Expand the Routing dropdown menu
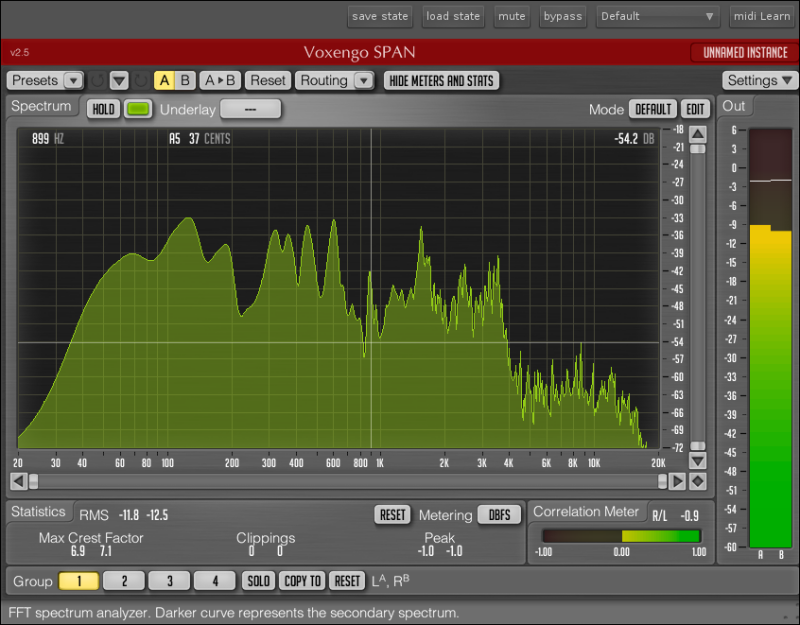 pyautogui.click(x=362, y=81)
